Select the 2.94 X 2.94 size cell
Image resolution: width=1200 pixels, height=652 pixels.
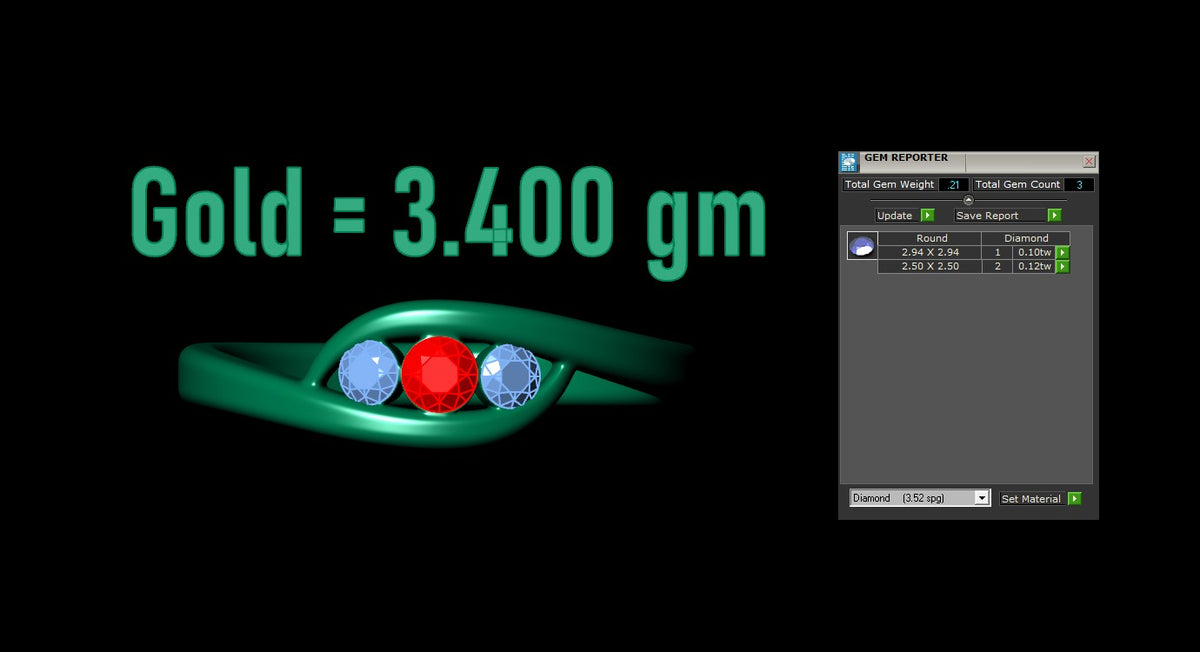[x=928, y=253]
